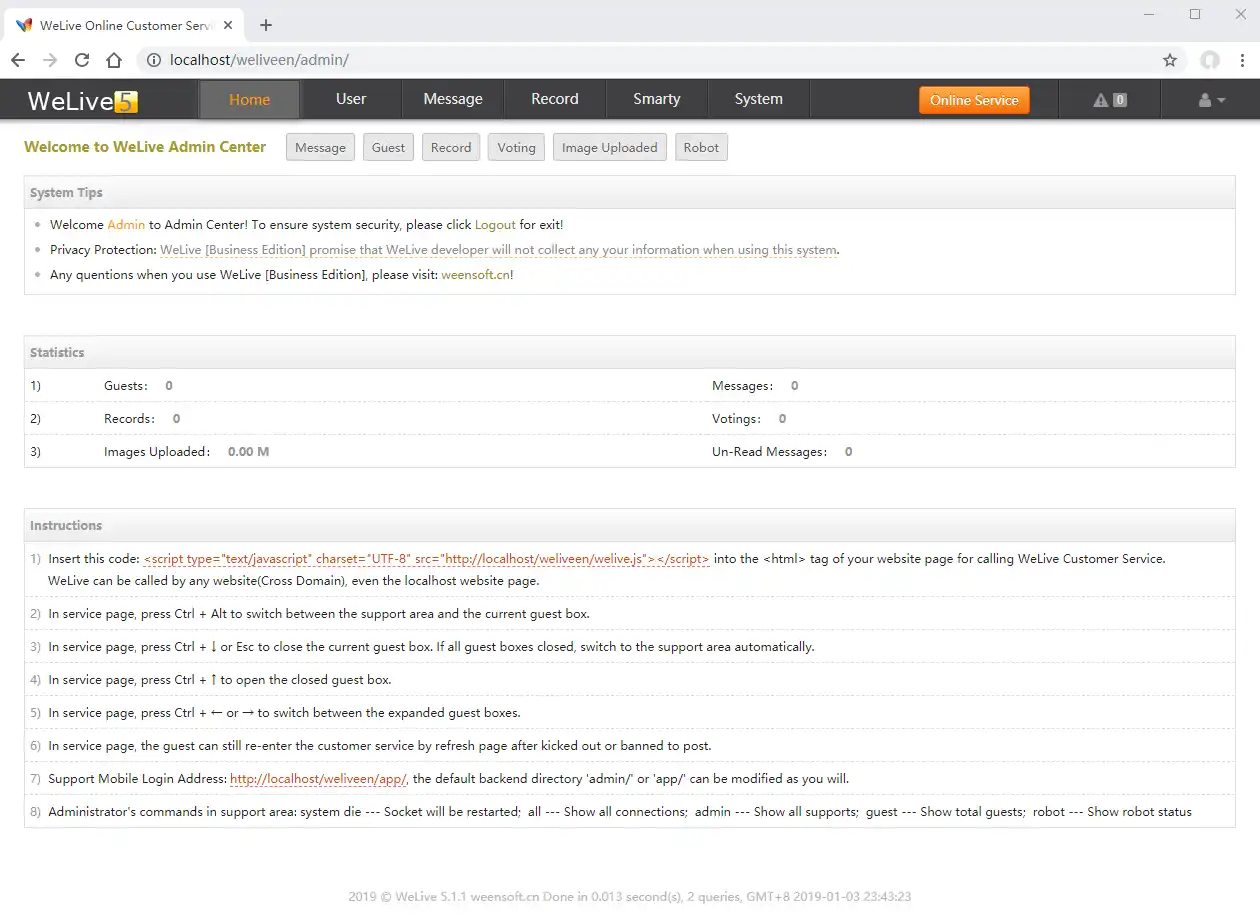The image size is (1260, 920).
Task: Open the browser profile avatar icon
Action: pos(1210,60)
